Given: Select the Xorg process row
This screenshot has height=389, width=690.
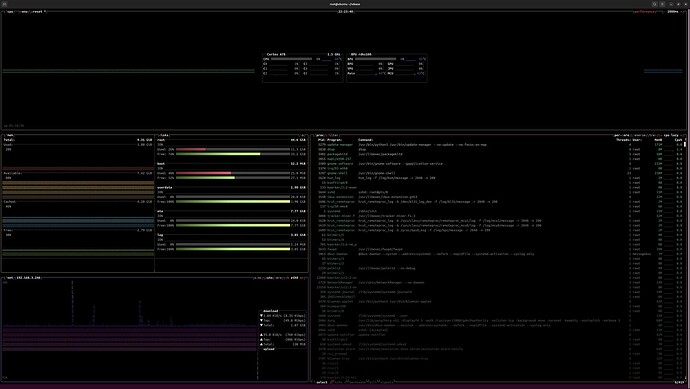Looking at the screenshot, I should tap(499, 320).
